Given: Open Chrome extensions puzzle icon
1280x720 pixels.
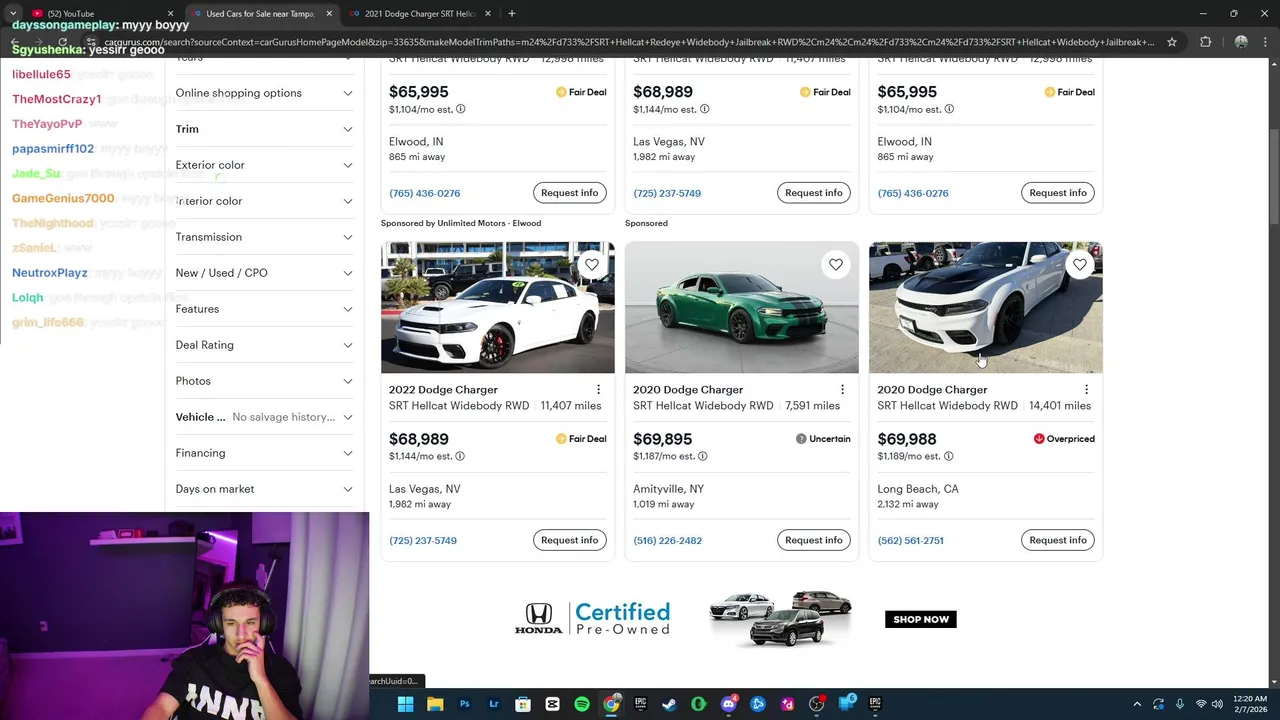Looking at the screenshot, I should click(x=1205, y=42).
